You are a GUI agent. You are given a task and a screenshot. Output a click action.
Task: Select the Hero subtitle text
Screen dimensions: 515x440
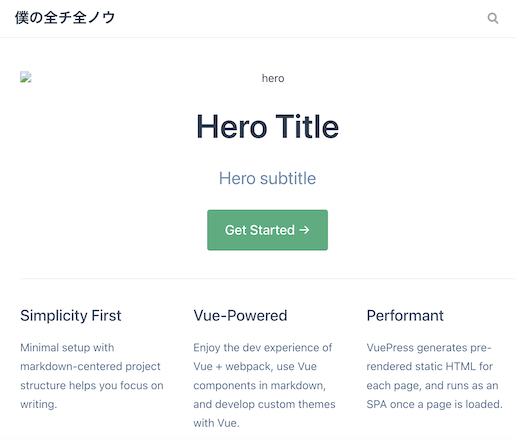267,178
